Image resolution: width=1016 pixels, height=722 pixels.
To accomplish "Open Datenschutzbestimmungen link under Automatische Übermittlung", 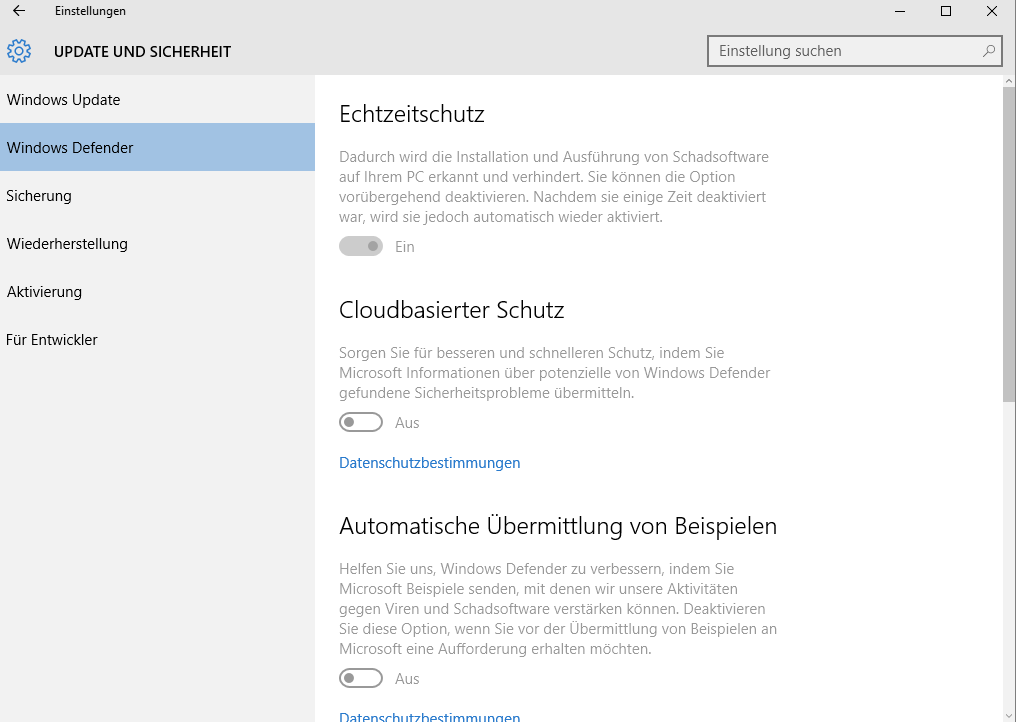I will pyautogui.click(x=430, y=716).
